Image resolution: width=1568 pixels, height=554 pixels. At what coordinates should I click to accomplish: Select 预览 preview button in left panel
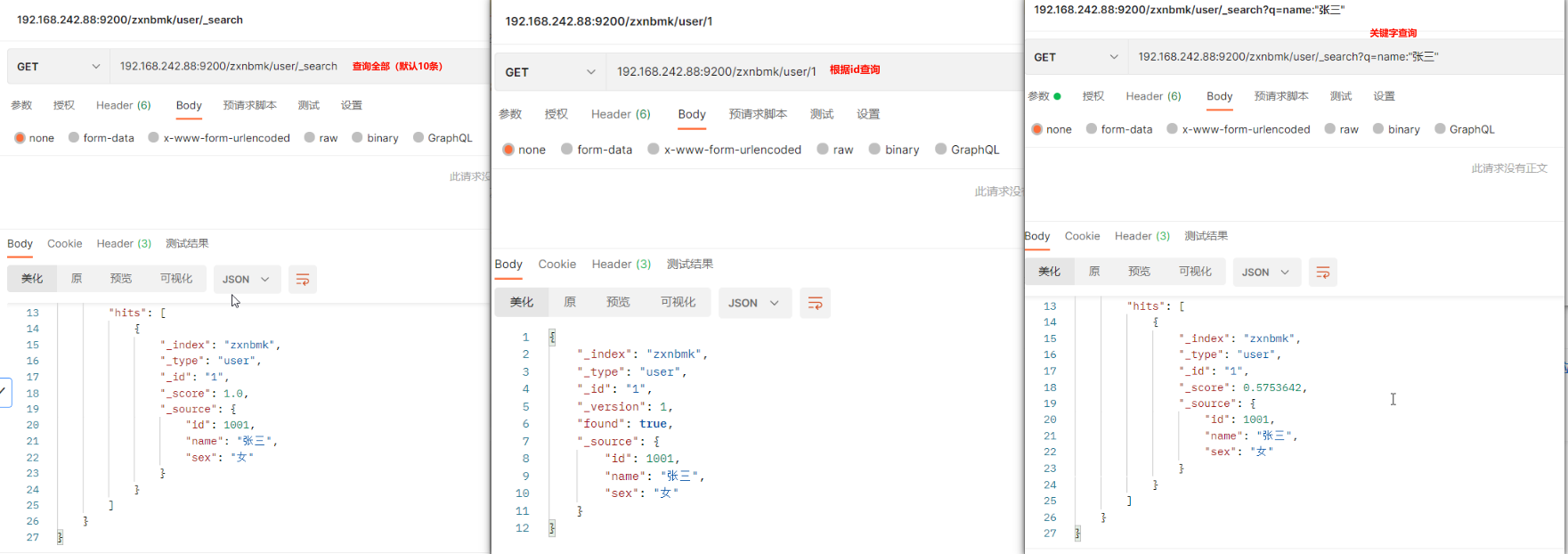(x=121, y=279)
